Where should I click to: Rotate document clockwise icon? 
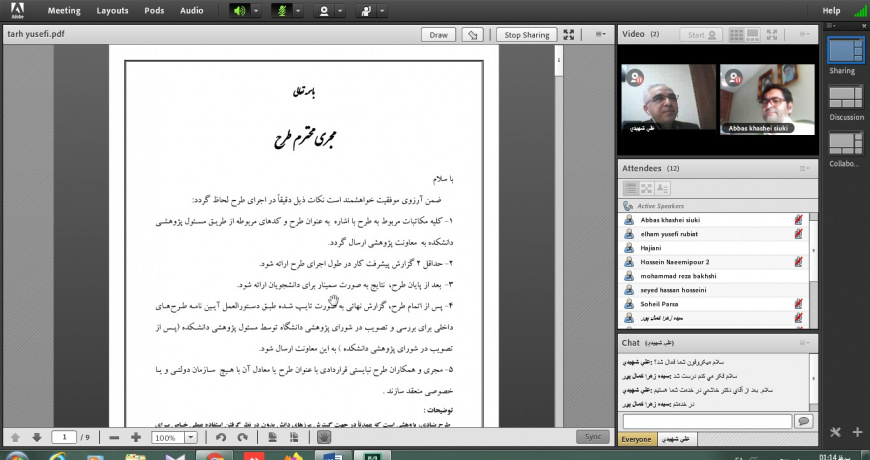click(x=242, y=438)
